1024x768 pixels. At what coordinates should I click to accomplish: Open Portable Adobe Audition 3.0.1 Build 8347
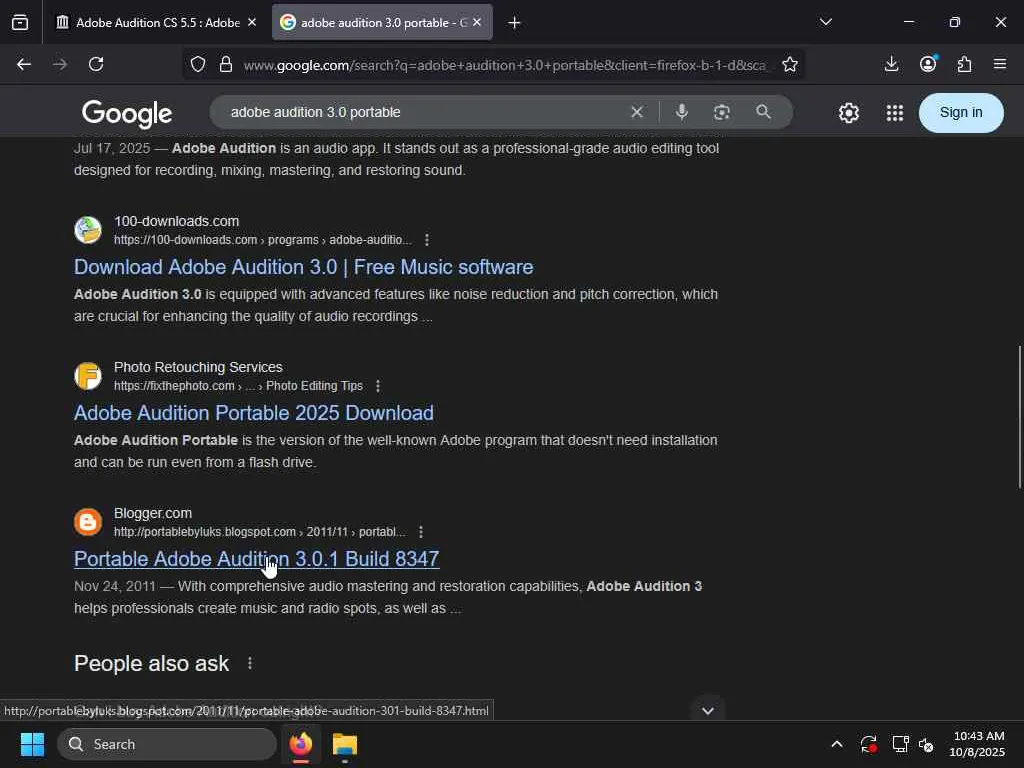coord(257,559)
